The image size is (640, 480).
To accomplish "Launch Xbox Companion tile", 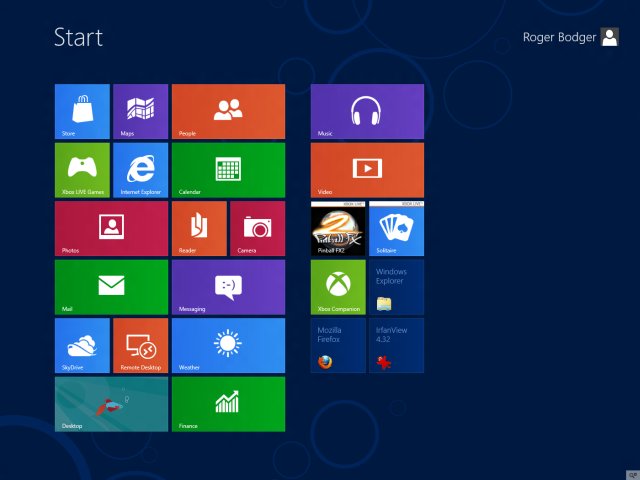I will point(338,287).
